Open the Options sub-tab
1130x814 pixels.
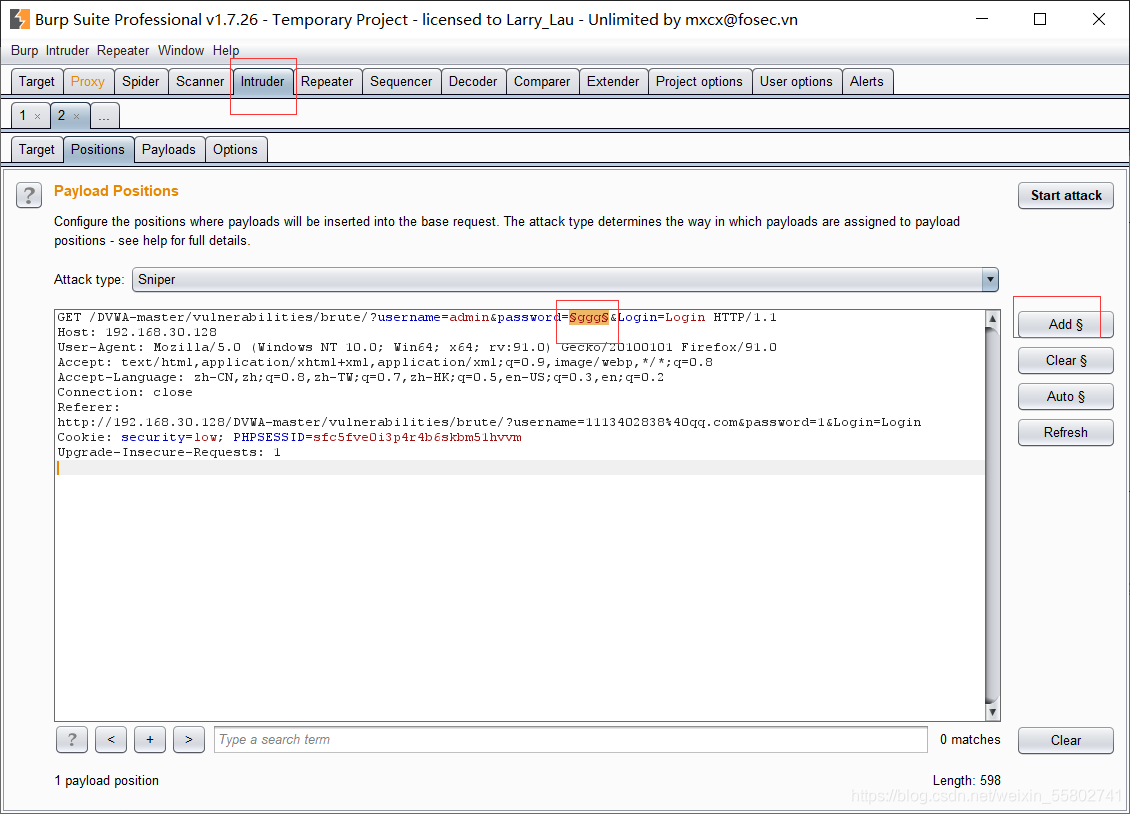[x=235, y=149]
